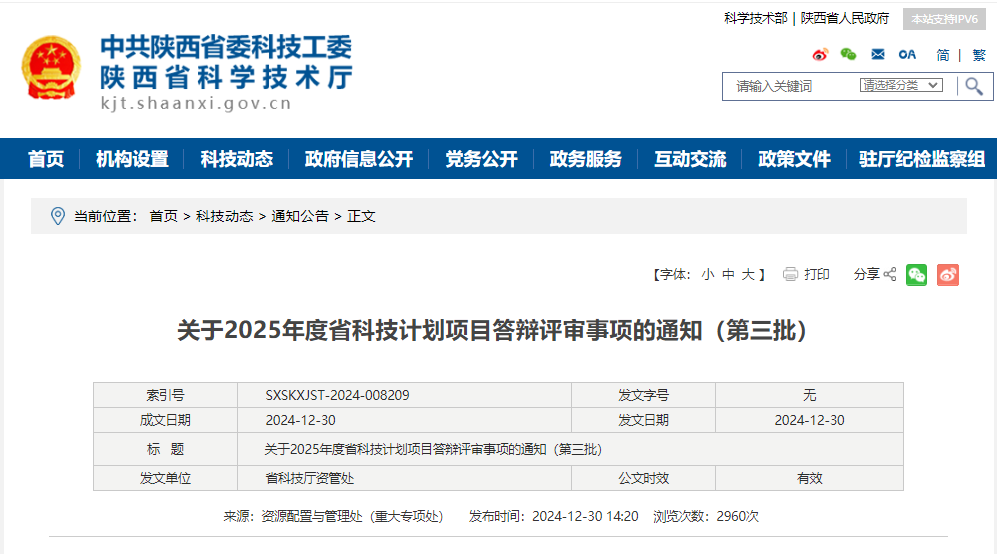Set font size to medium 中
This screenshot has height=554, width=997.
[728, 275]
